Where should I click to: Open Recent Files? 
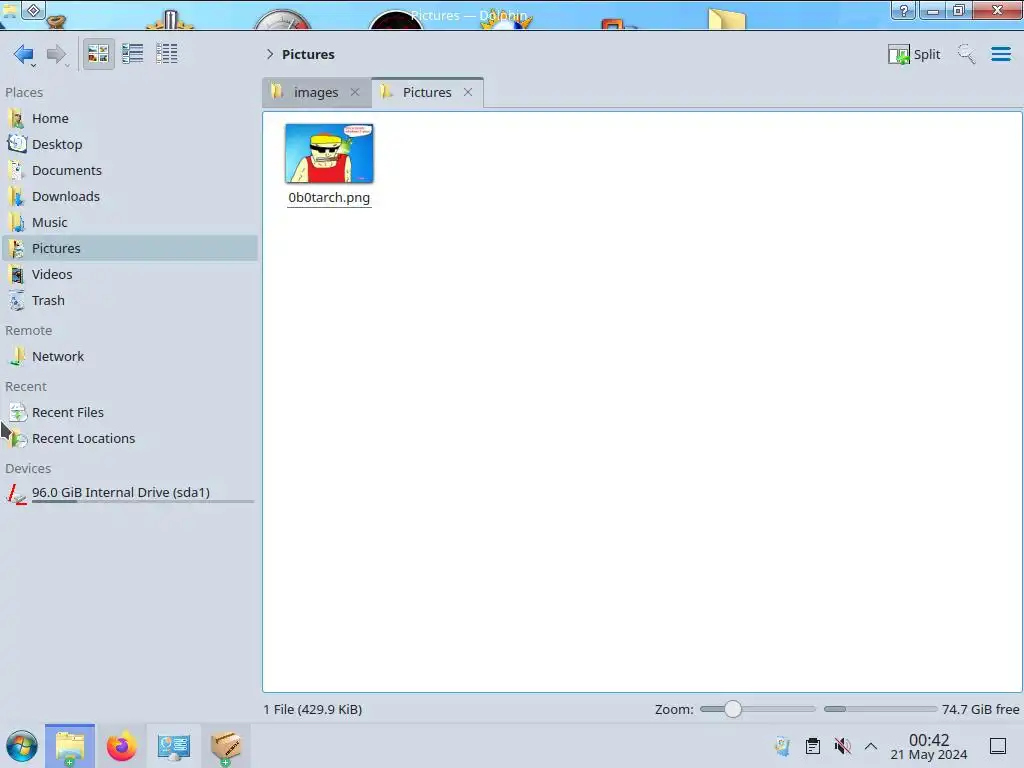131,413
